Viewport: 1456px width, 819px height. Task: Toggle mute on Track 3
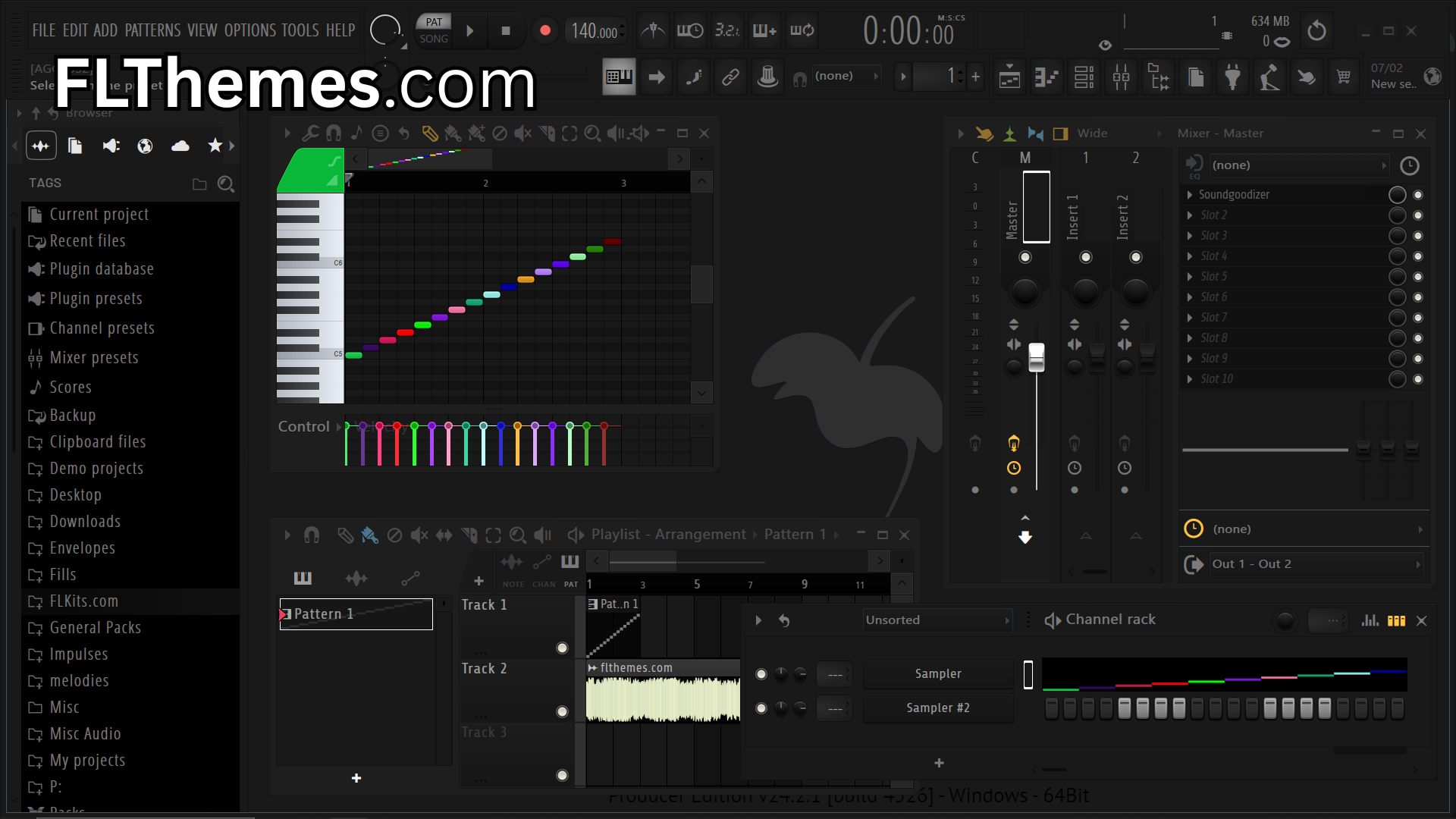(562, 775)
